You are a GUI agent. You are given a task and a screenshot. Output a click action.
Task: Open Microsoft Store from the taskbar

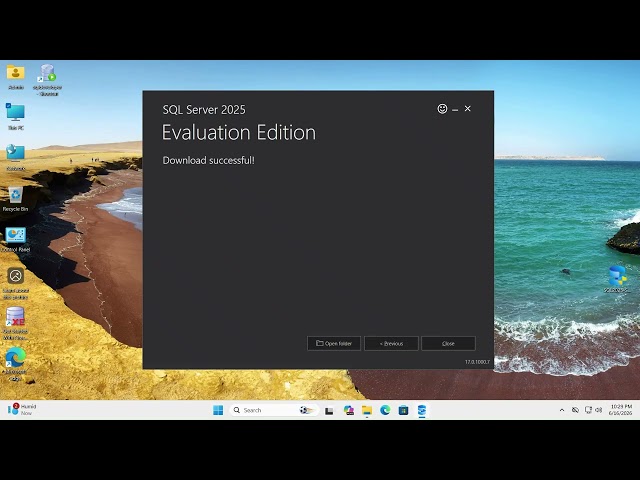pos(403,410)
